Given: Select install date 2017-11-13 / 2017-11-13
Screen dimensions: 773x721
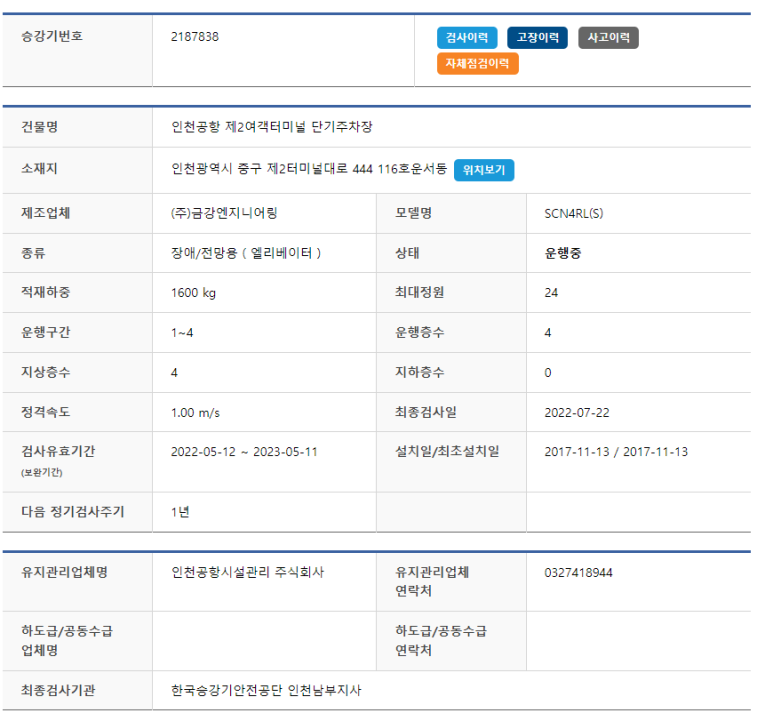Looking at the screenshot, I should click(x=616, y=452).
